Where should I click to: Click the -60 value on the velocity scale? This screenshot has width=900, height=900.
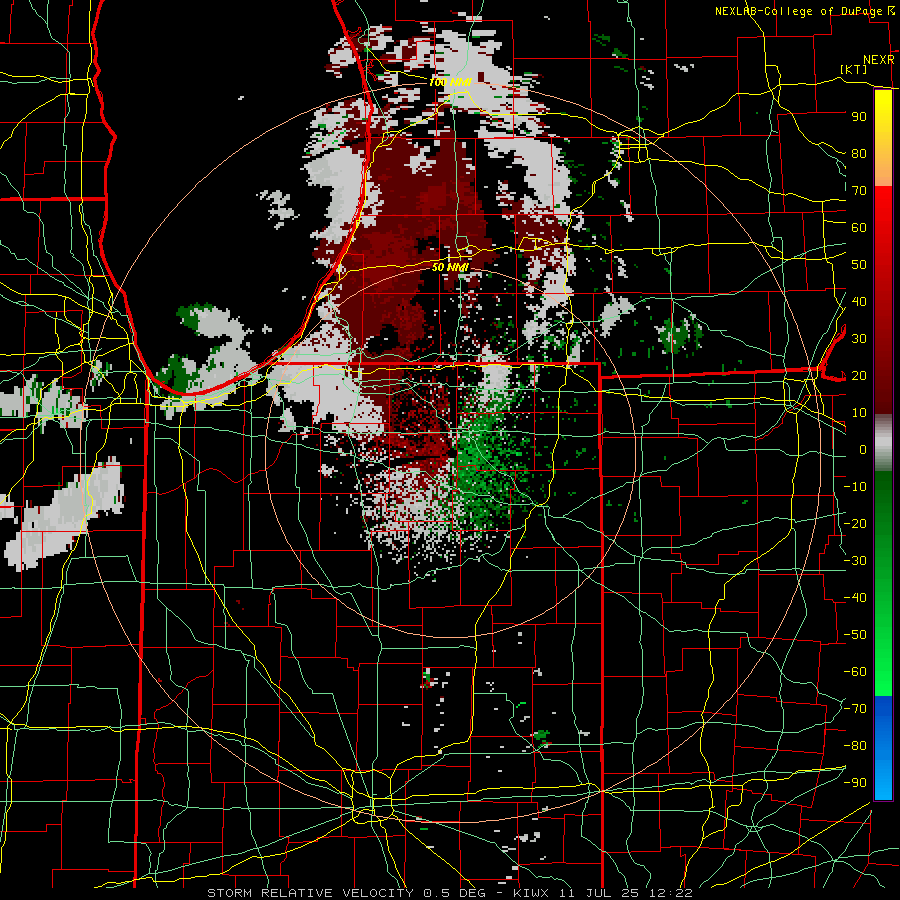coord(855,672)
